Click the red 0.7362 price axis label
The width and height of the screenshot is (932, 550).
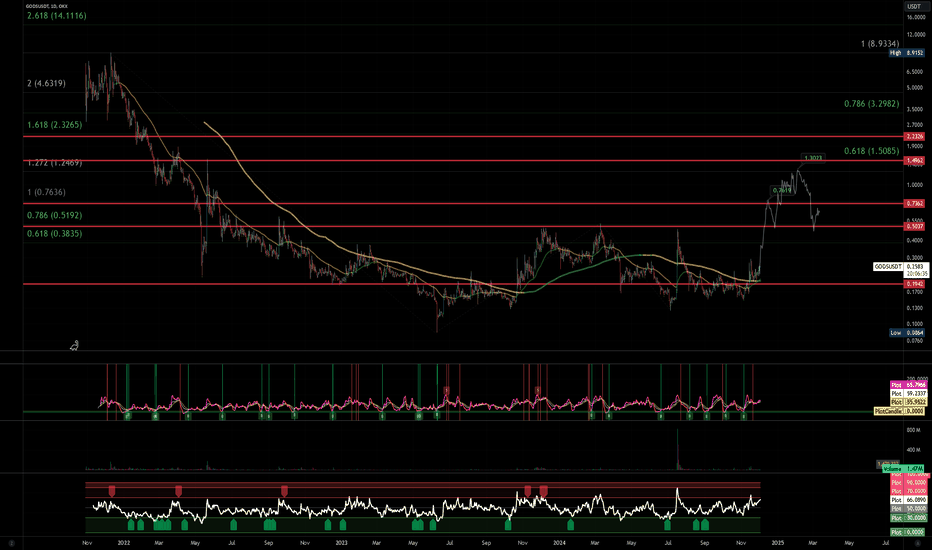[x=914, y=203]
